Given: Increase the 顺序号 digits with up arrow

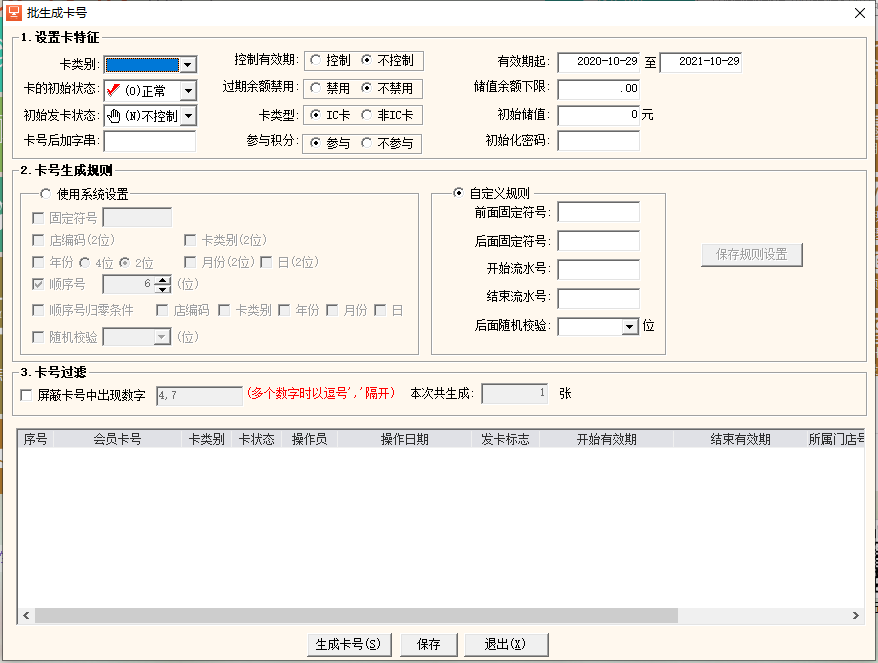Looking at the screenshot, I should pos(162,280).
